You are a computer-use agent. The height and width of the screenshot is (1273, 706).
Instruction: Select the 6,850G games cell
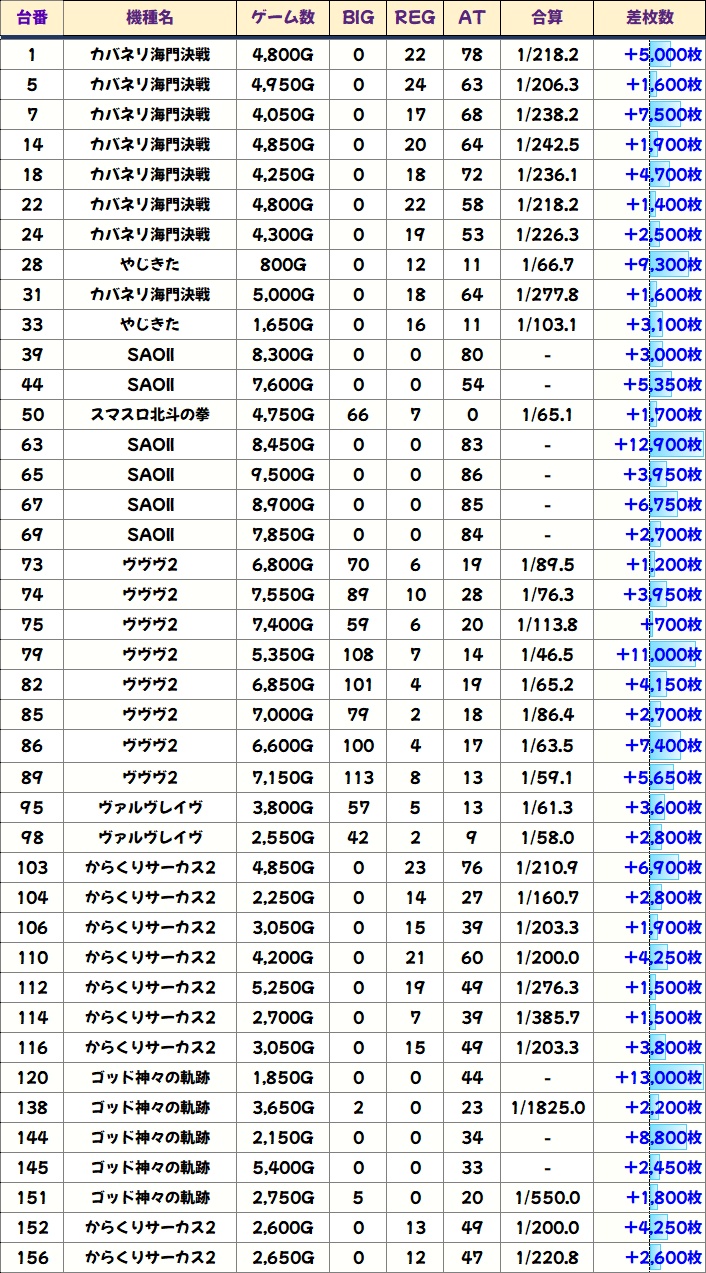[x=283, y=685]
